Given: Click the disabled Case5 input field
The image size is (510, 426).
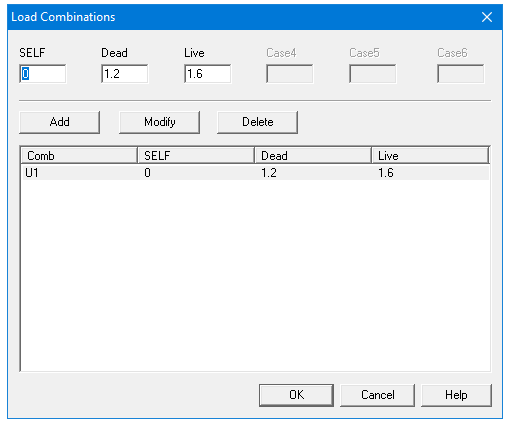Looking at the screenshot, I should click(373, 74).
